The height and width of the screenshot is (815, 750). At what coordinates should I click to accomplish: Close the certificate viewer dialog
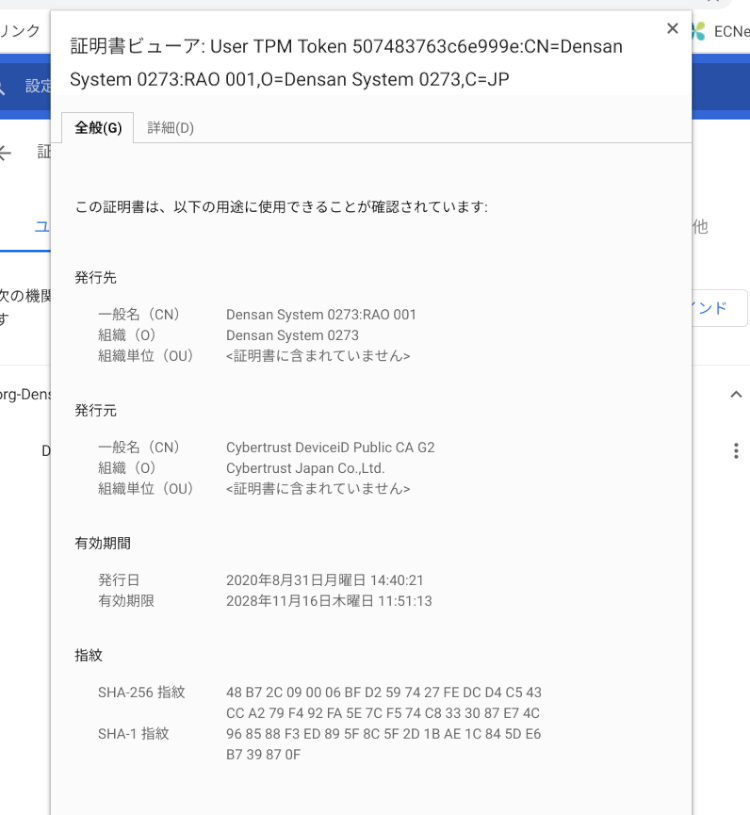click(x=672, y=29)
